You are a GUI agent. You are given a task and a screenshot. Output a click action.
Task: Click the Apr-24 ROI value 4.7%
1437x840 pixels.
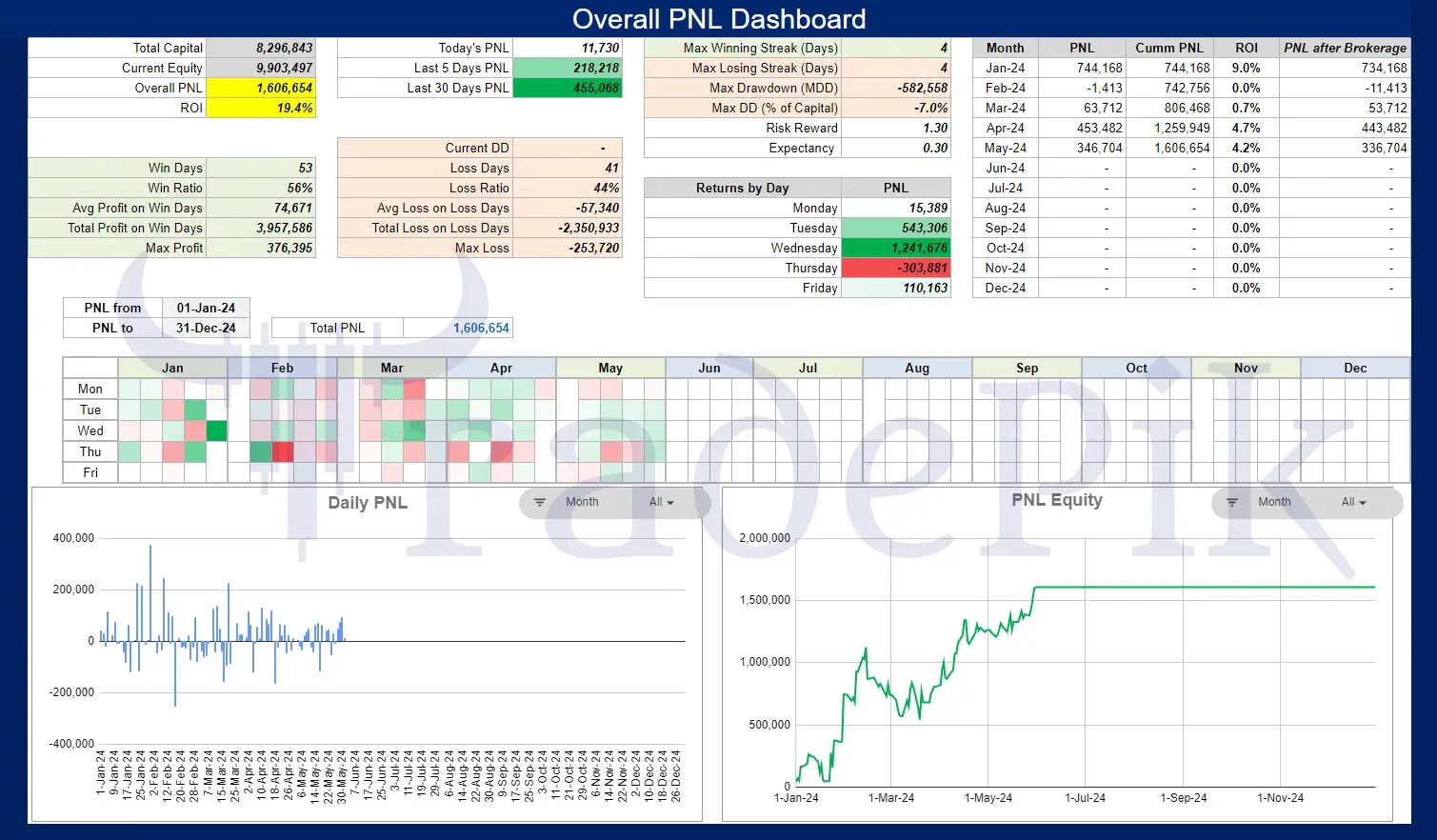[1247, 128]
